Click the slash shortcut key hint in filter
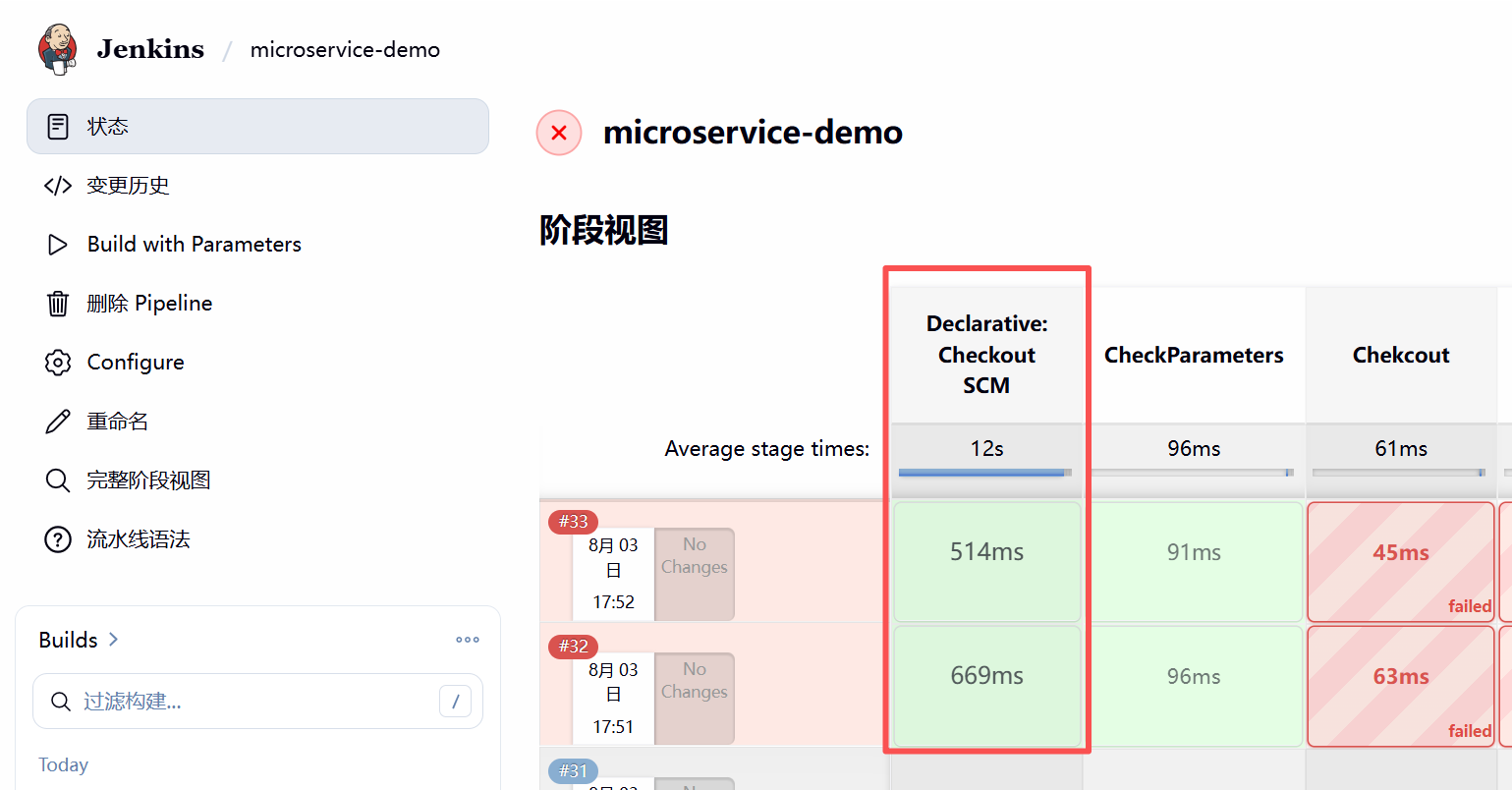Screen dimensions: 1512x790 point(455,702)
